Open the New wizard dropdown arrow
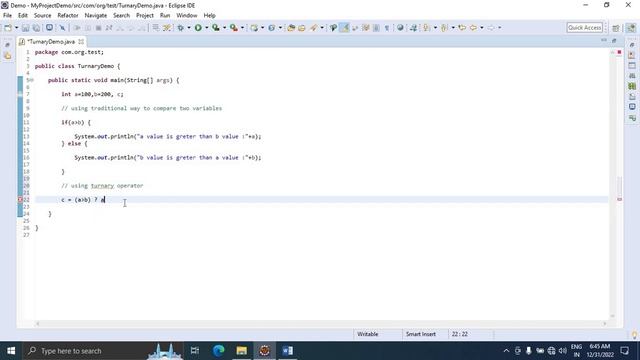Screen dimensions: 640x360 pyautogui.click(x=16, y=28)
